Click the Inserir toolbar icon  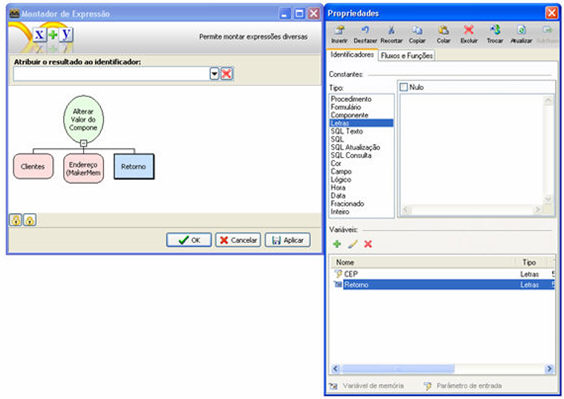340,30
